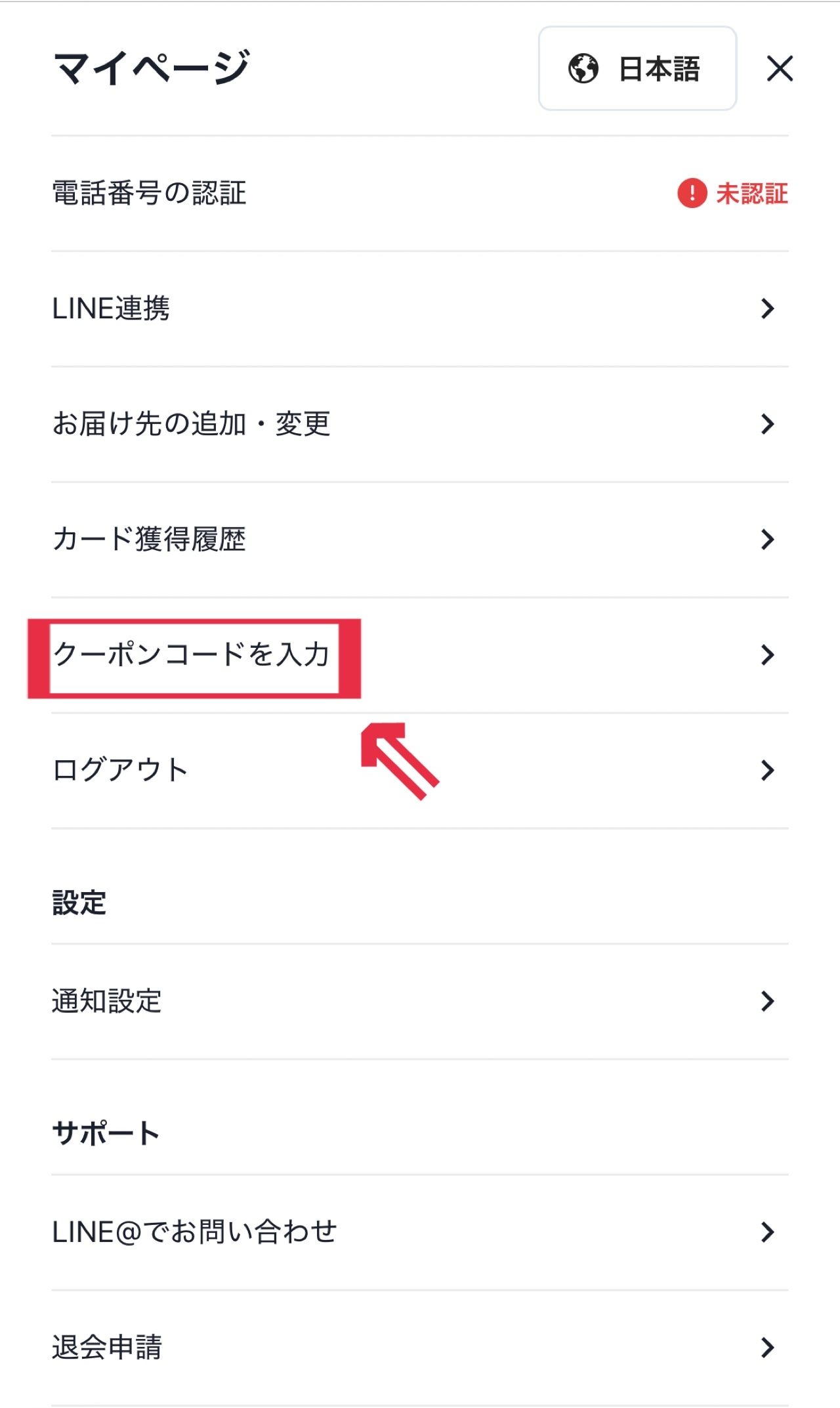Click ログアウト to log out

(121, 770)
